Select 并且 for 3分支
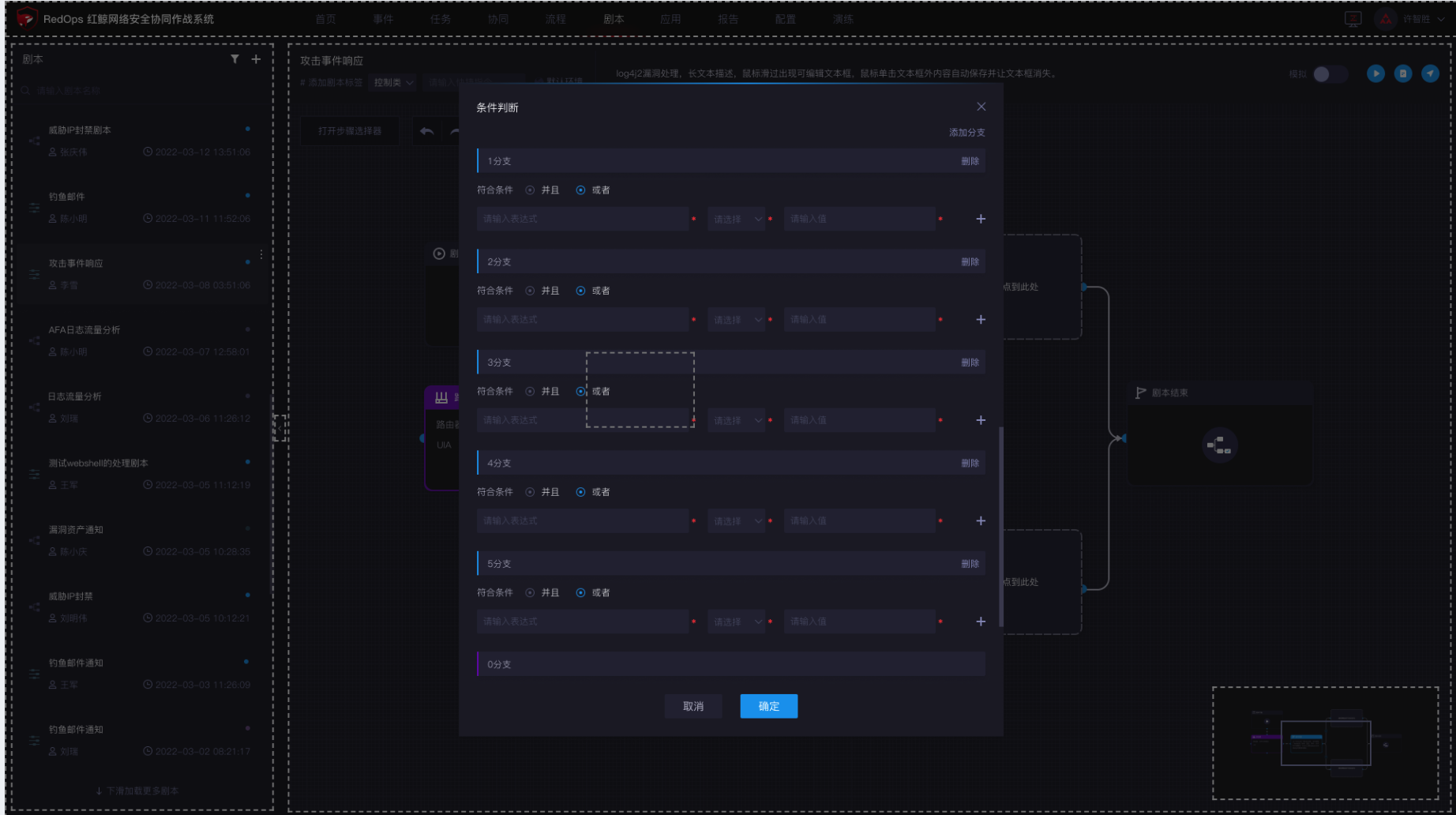The width and height of the screenshot is (1456, 815). tap(530, 392)
